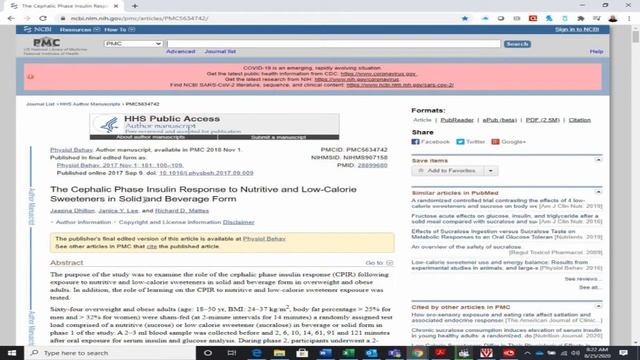Click About author manuscripts in the HHS banner

(x=150, y=137)
